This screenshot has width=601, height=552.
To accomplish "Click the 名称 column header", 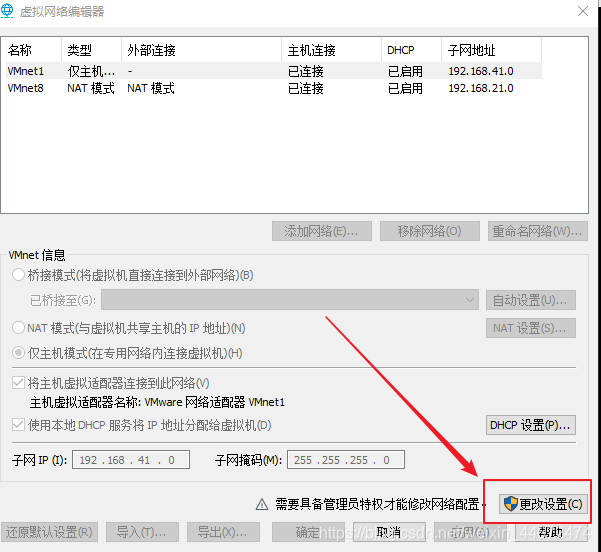I will tap(33, 50).
